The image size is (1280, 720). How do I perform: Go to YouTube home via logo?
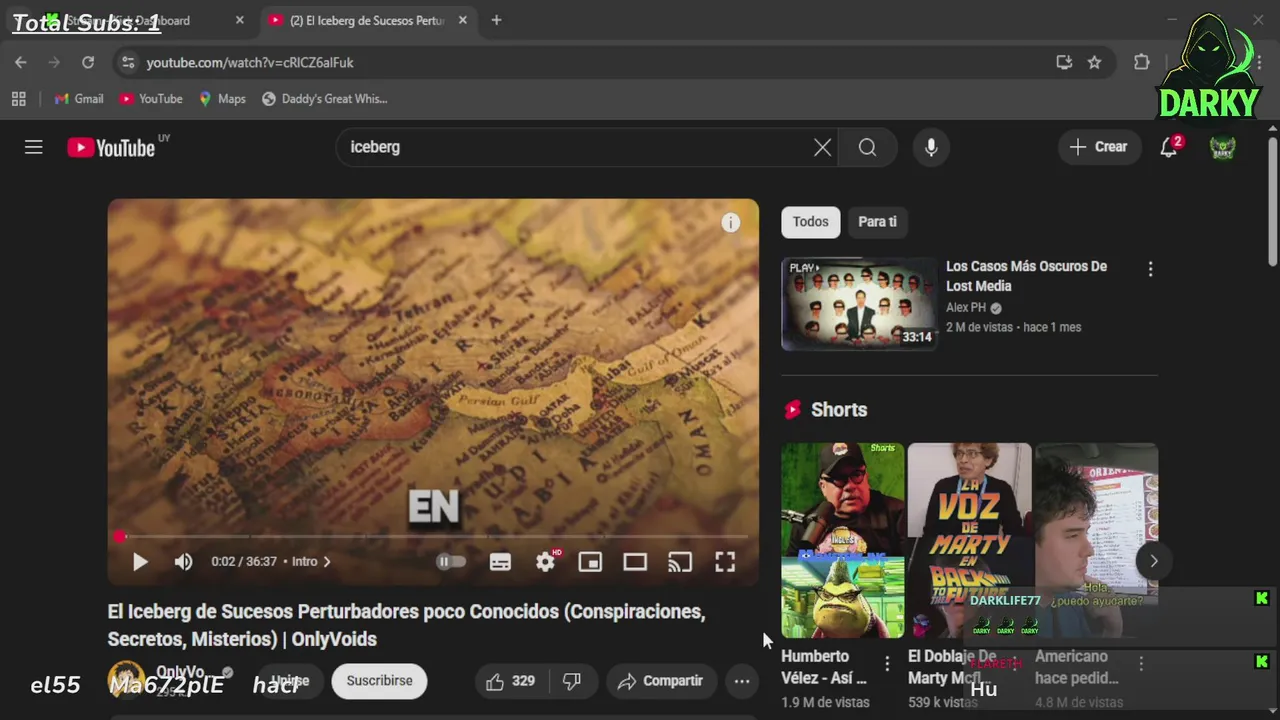pyautogui.click(x=111, y=147)
